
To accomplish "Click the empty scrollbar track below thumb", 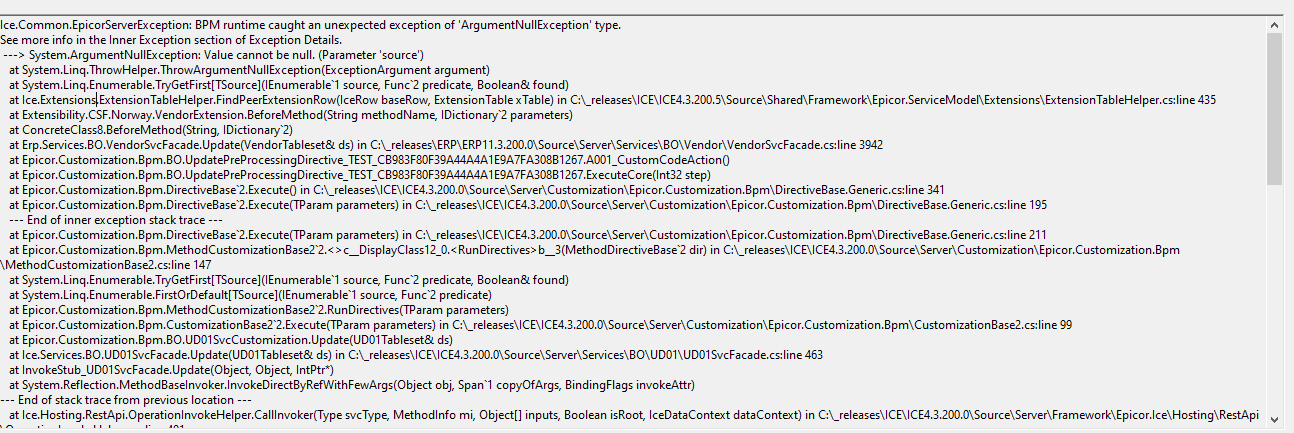I will point(1273,300).
